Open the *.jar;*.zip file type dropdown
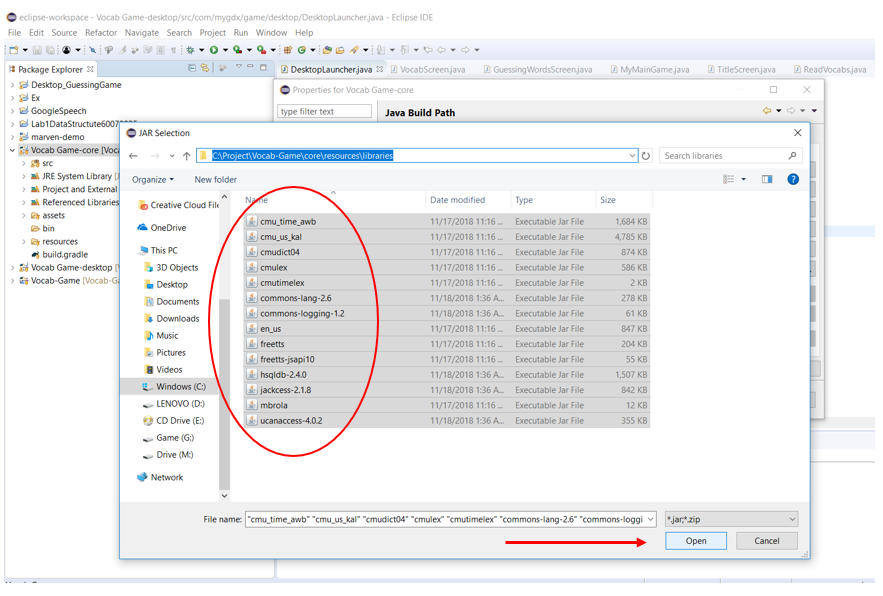Viewport: 883px width, 596px height. pyautogui.click(x=732, y=519)
